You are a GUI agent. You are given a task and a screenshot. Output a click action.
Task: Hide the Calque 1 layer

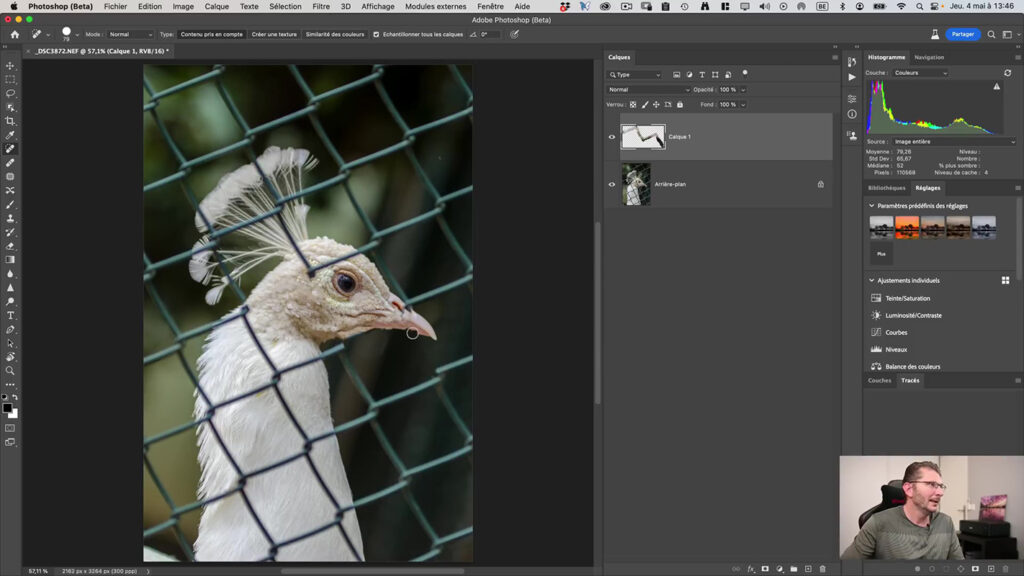[612, 137]
